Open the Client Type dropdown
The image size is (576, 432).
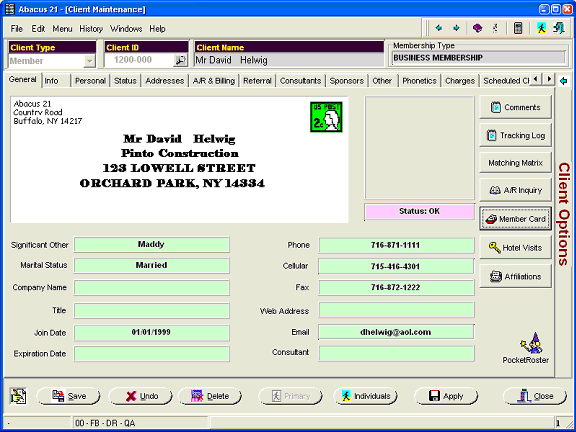[89, 61]
